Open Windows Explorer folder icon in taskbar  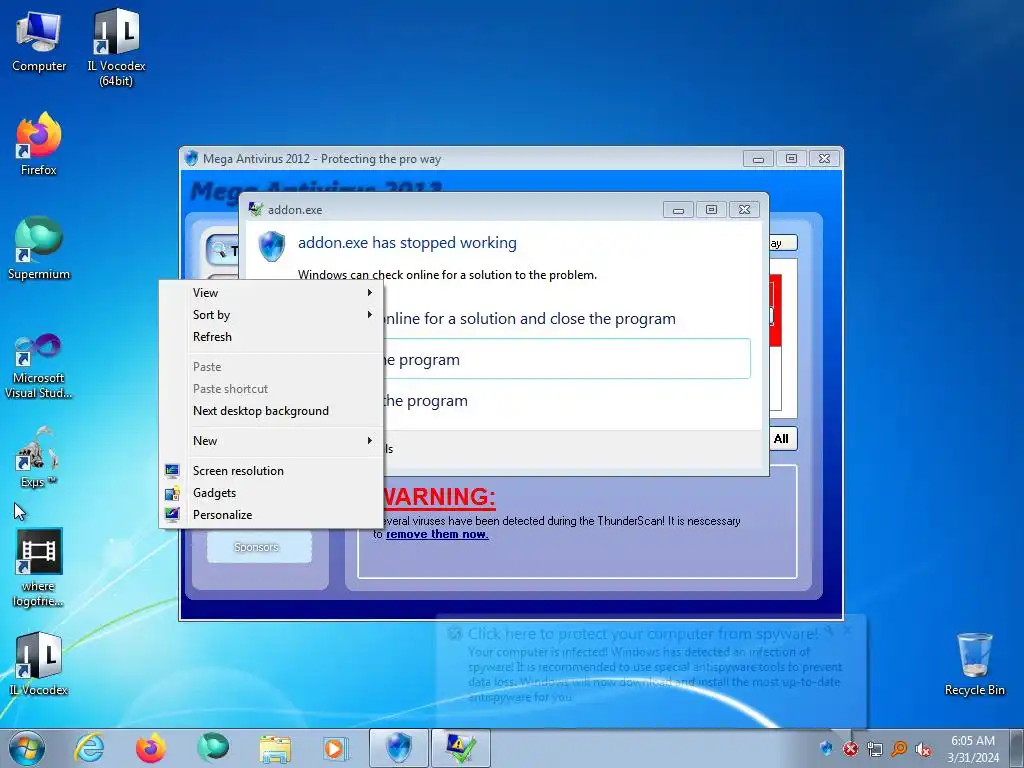coord(275,748)
